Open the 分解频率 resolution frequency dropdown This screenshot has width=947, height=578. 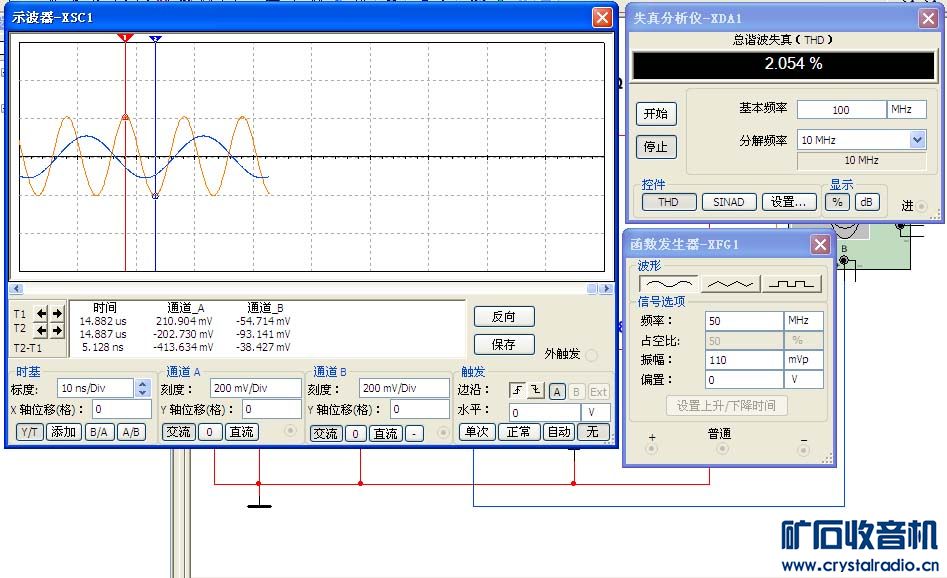[x=917, y=140]
